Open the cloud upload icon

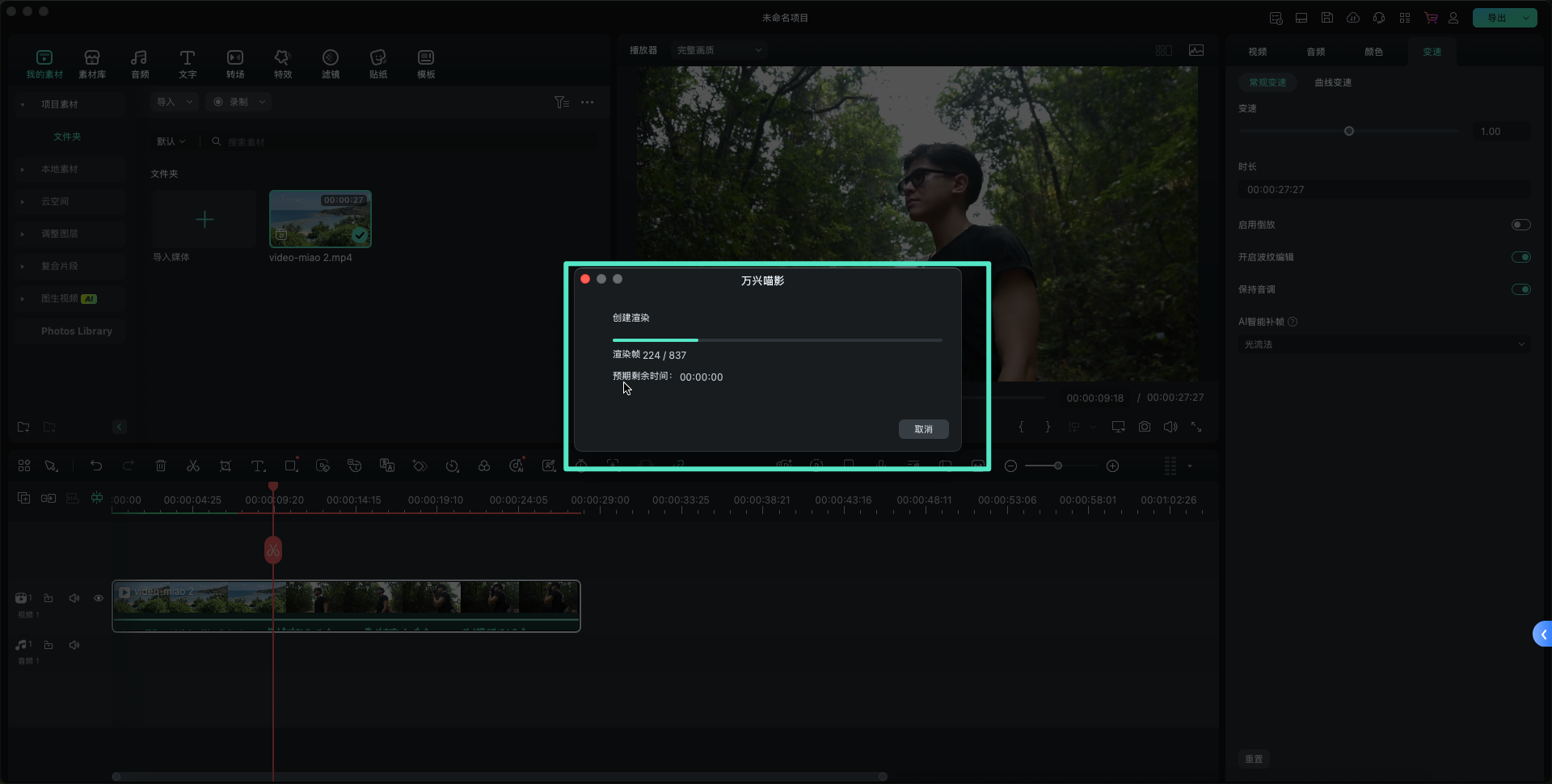[1353, 18]
